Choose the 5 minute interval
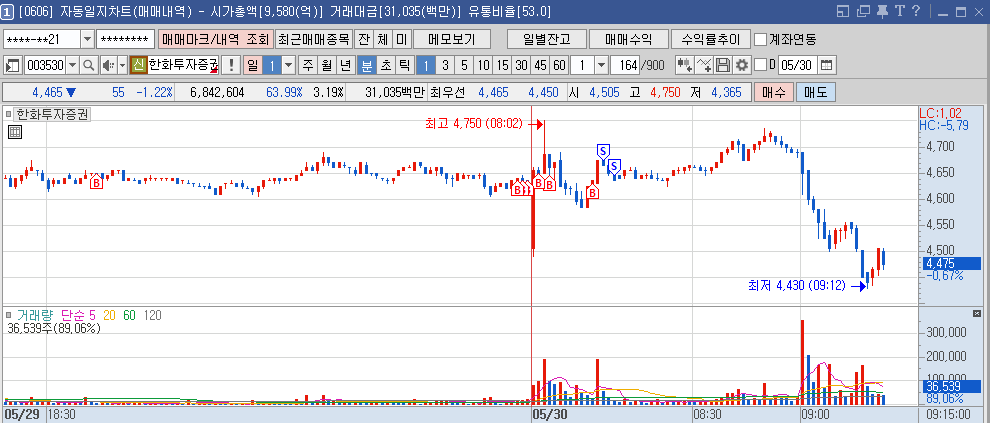This screenshot has height=423, width=990. [x=464, y=65]
